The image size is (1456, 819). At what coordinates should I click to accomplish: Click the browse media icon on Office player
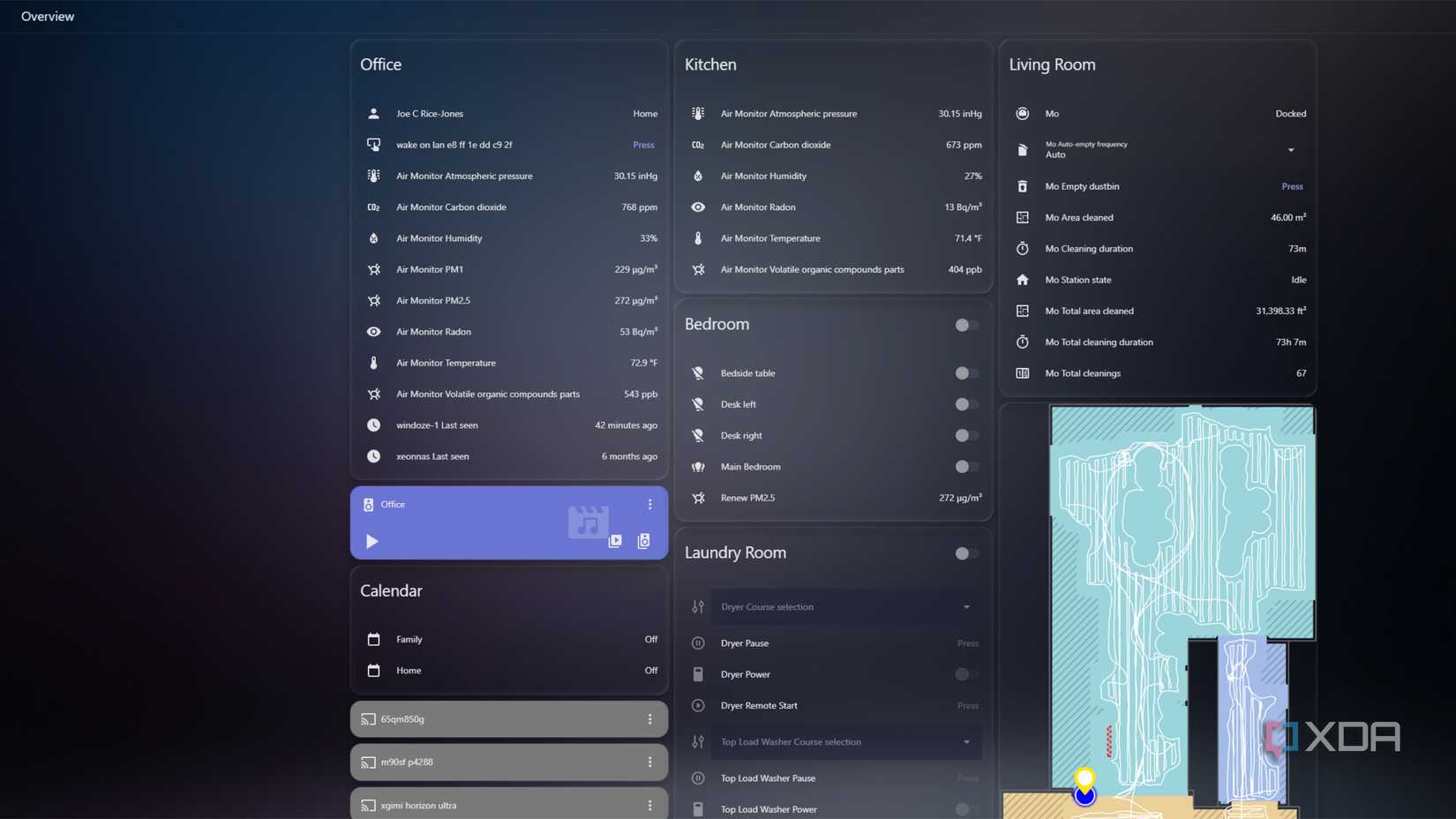point(615,541)
